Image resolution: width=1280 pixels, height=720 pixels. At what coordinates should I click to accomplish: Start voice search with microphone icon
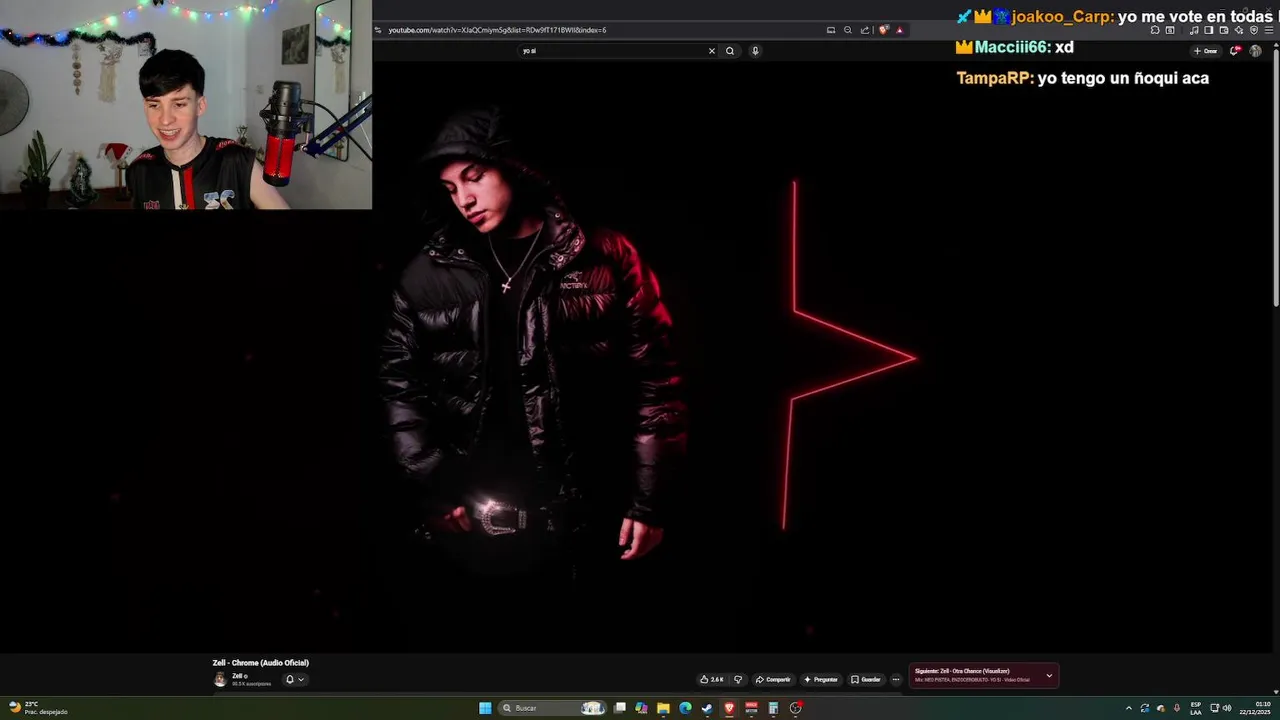coord(755,51)
